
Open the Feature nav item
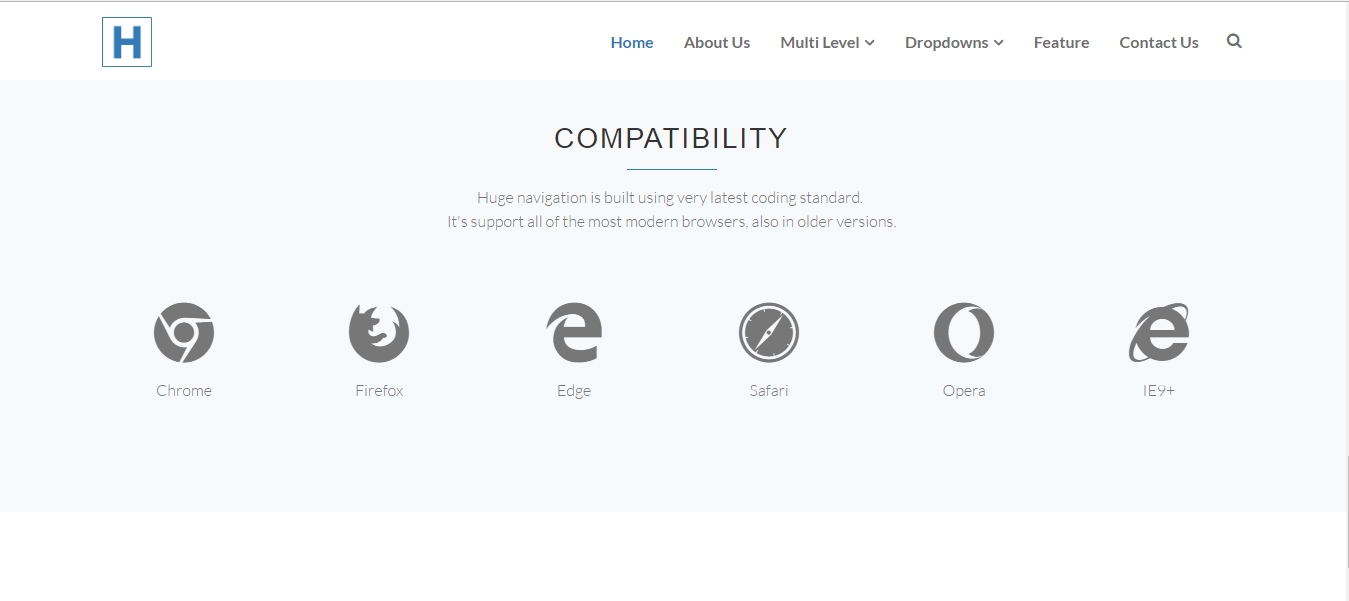click(1061, 42)
